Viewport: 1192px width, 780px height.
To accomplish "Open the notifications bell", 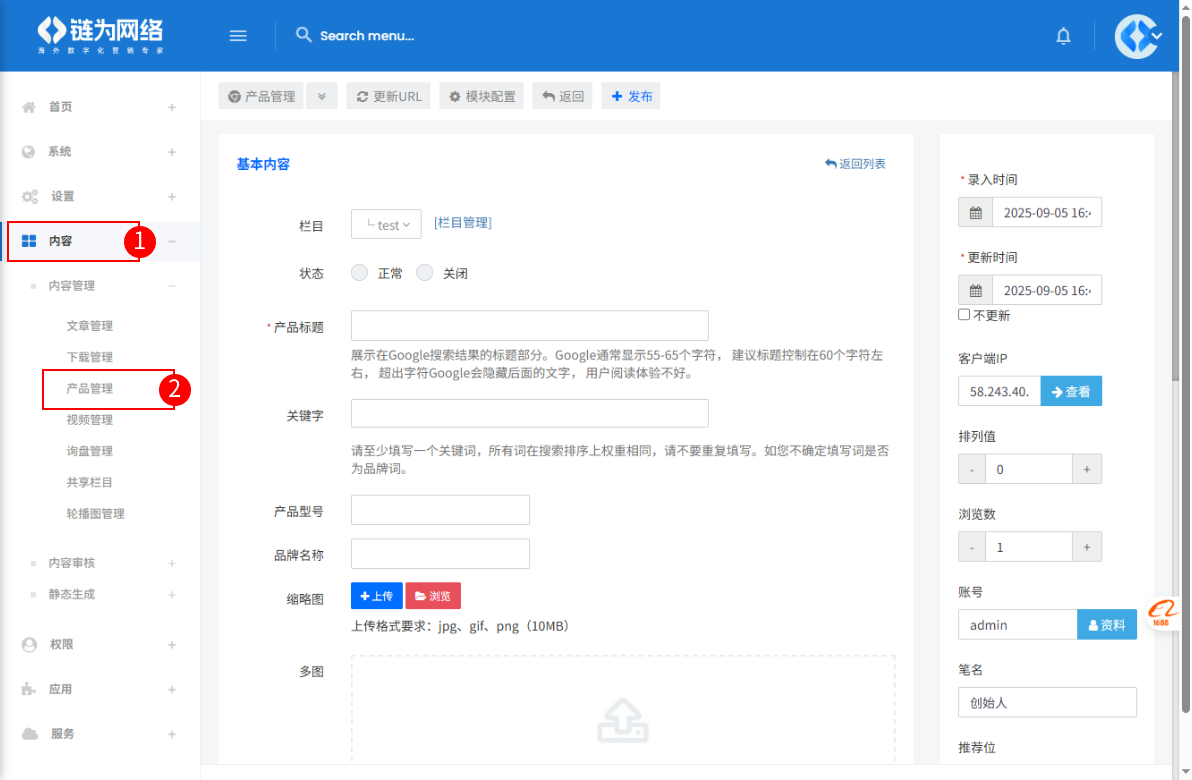I will [x=1063, y=36].
